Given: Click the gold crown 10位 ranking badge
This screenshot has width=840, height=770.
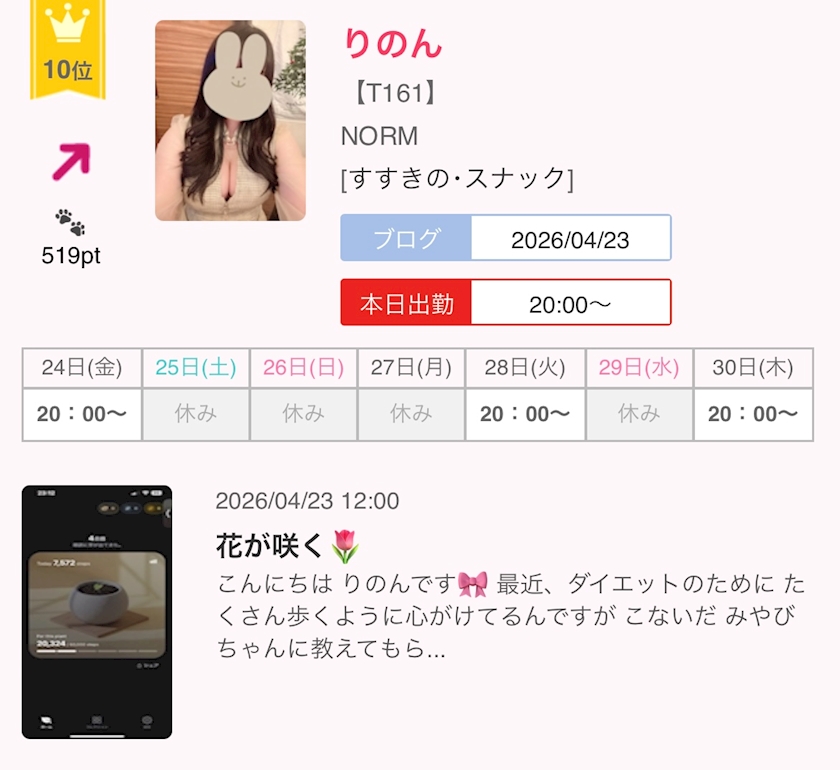Looking at the screenshot, I should 68,49.
